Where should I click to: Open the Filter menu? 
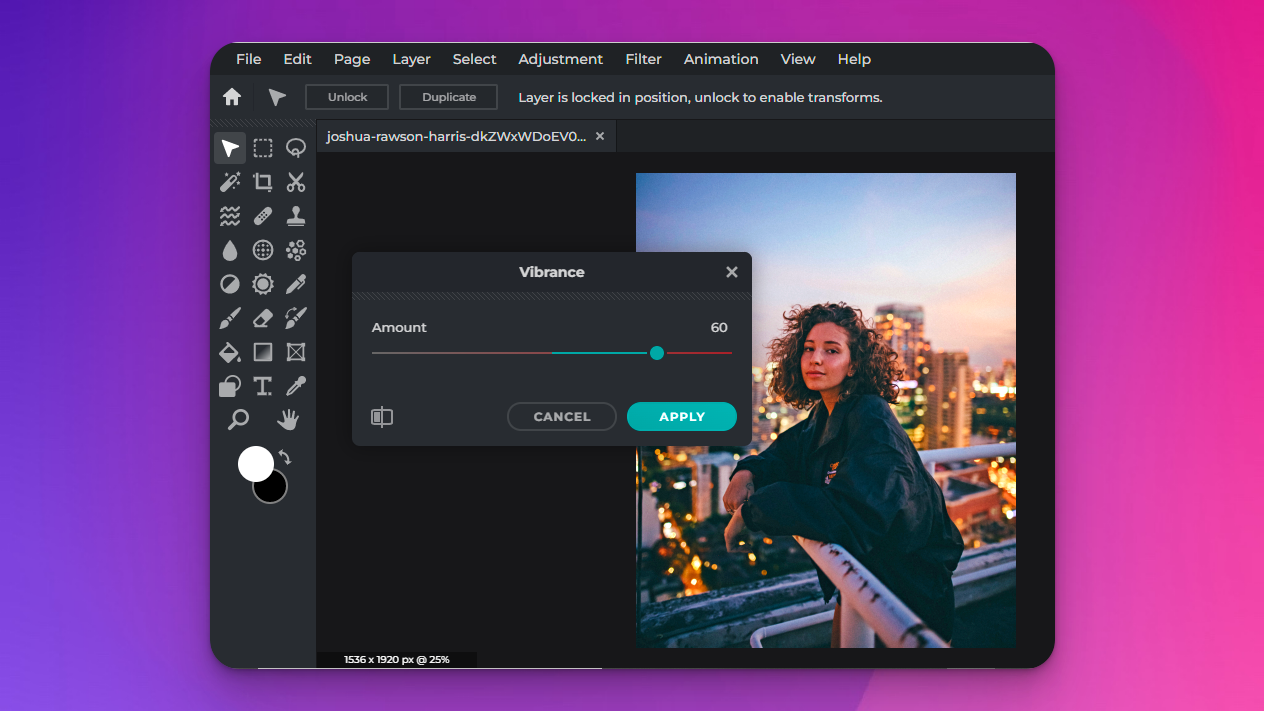point(643,59)
